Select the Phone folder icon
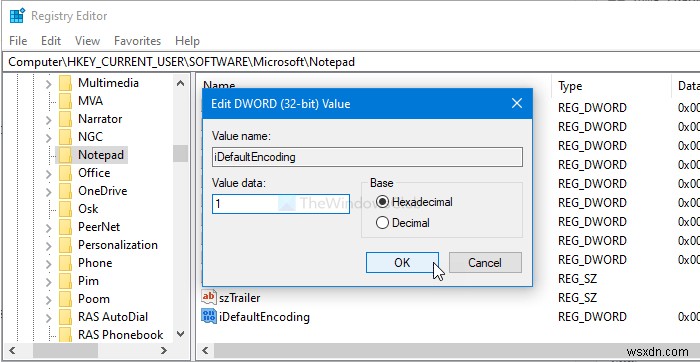 pyautogui.click(x=65, y=263)
